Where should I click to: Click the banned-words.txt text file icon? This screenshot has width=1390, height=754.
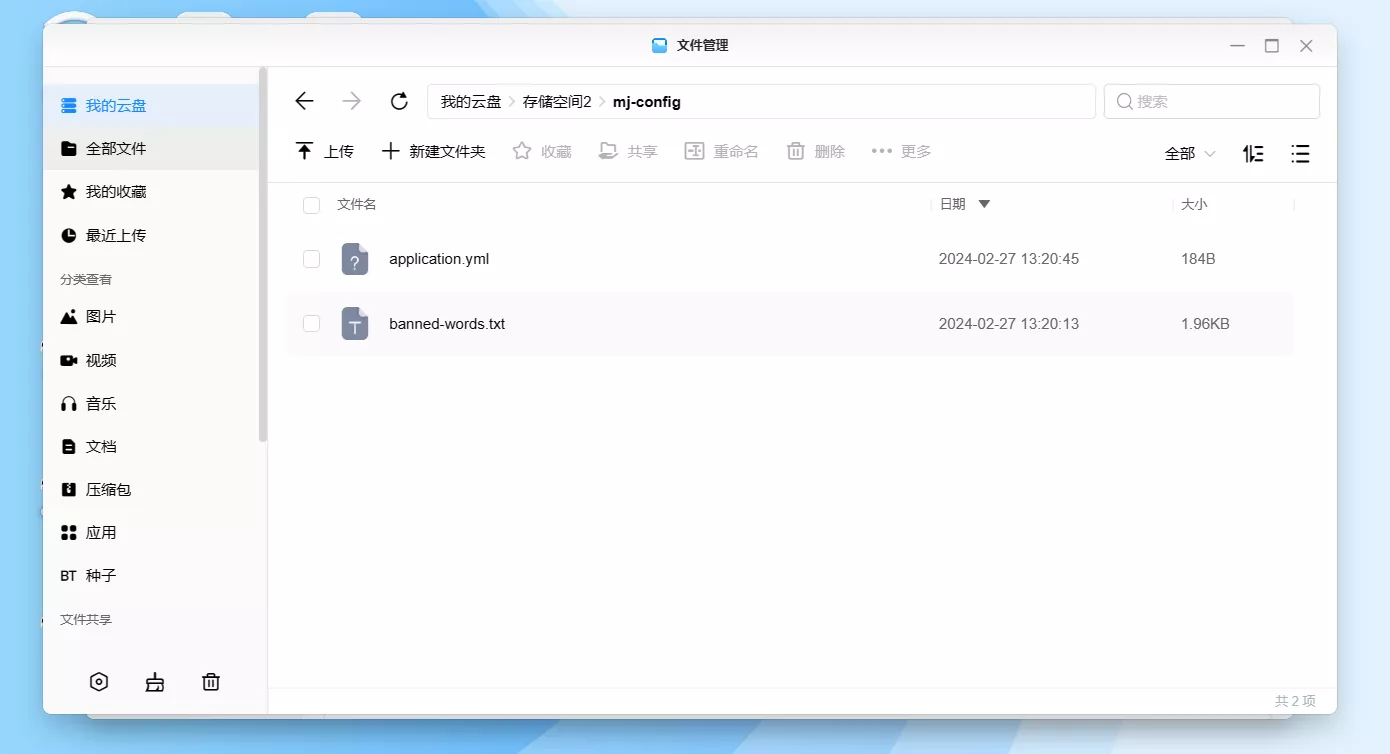pyautogui.click(x=355, y=324)
